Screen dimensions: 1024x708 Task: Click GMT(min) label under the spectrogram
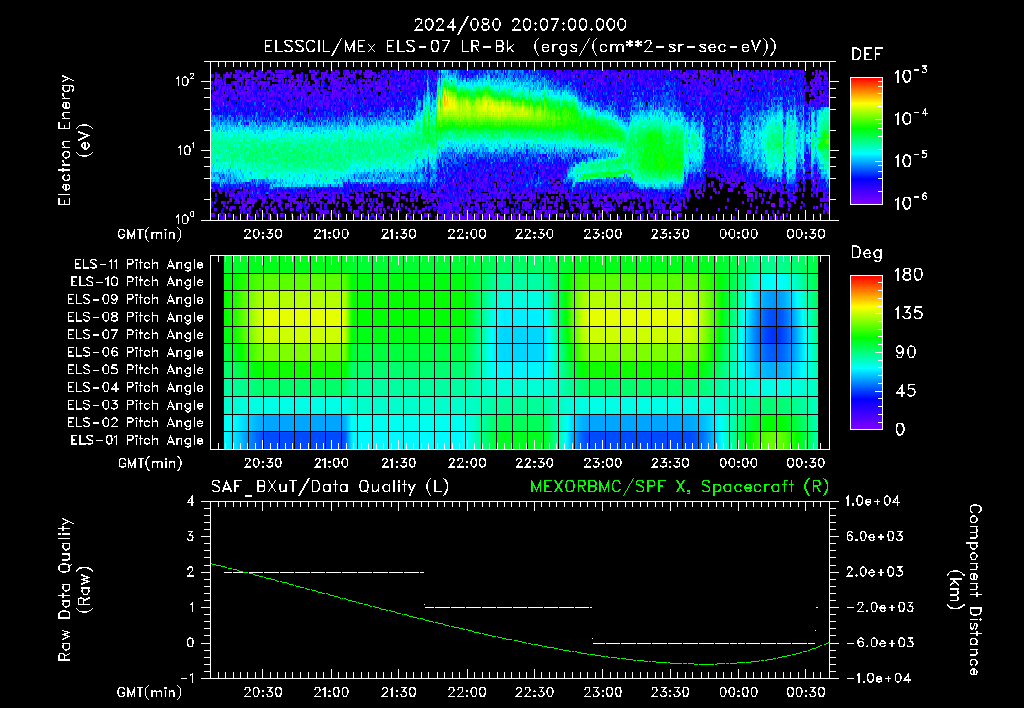point(150,234)
